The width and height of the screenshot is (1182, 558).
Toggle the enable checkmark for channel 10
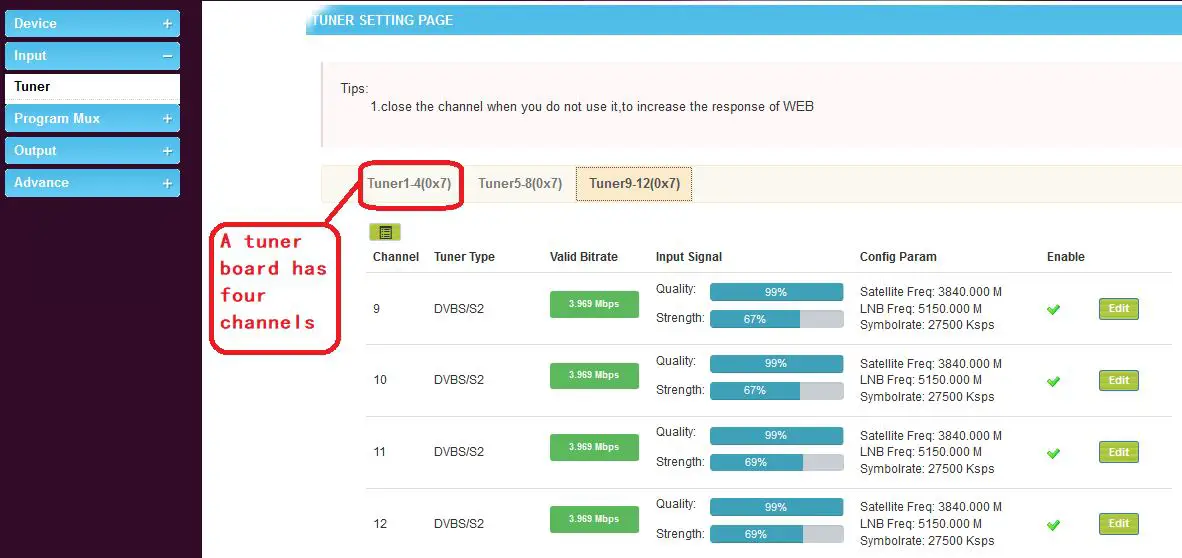[x=1053, y=381]
